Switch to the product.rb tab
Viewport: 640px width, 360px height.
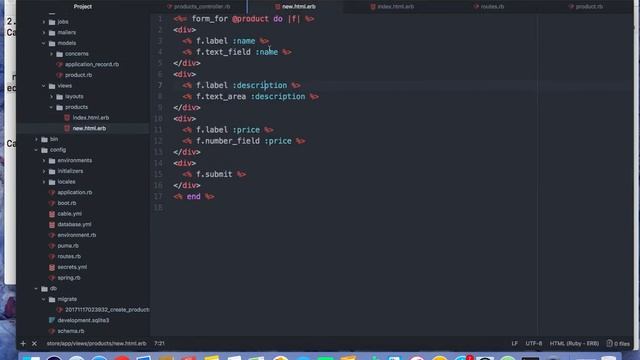coord(586,7)
